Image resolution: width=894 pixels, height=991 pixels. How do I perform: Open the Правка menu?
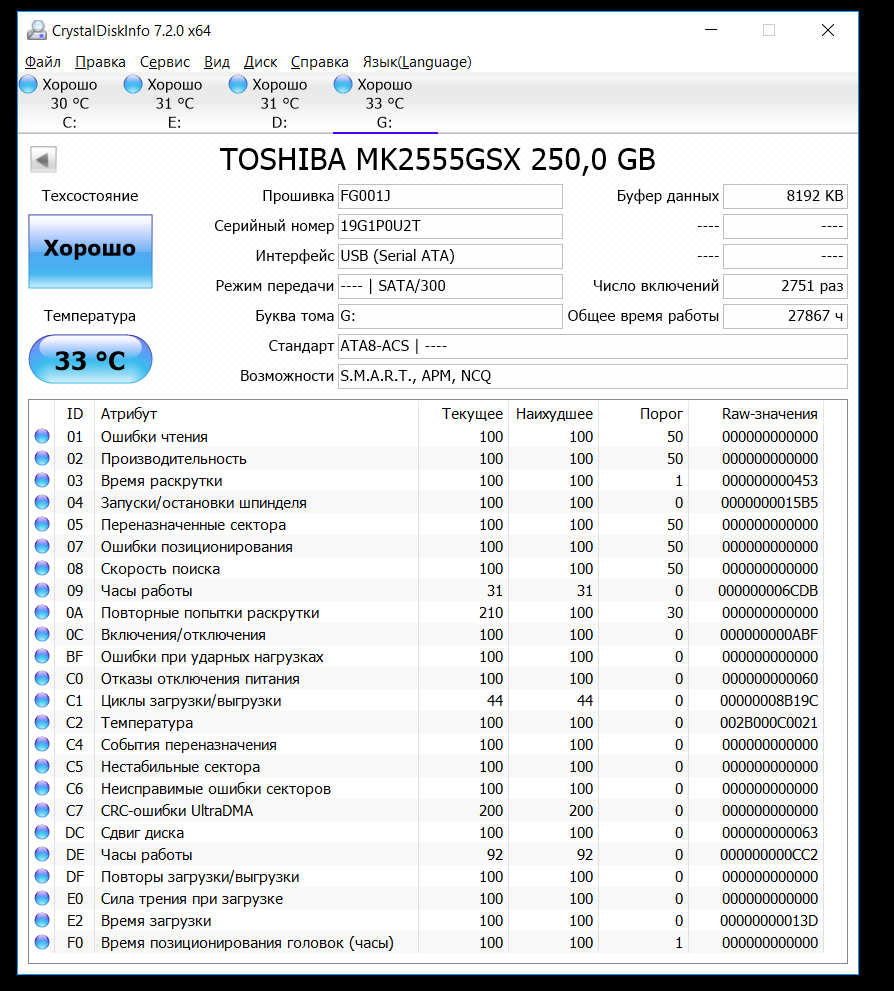[x=100, y=62]
